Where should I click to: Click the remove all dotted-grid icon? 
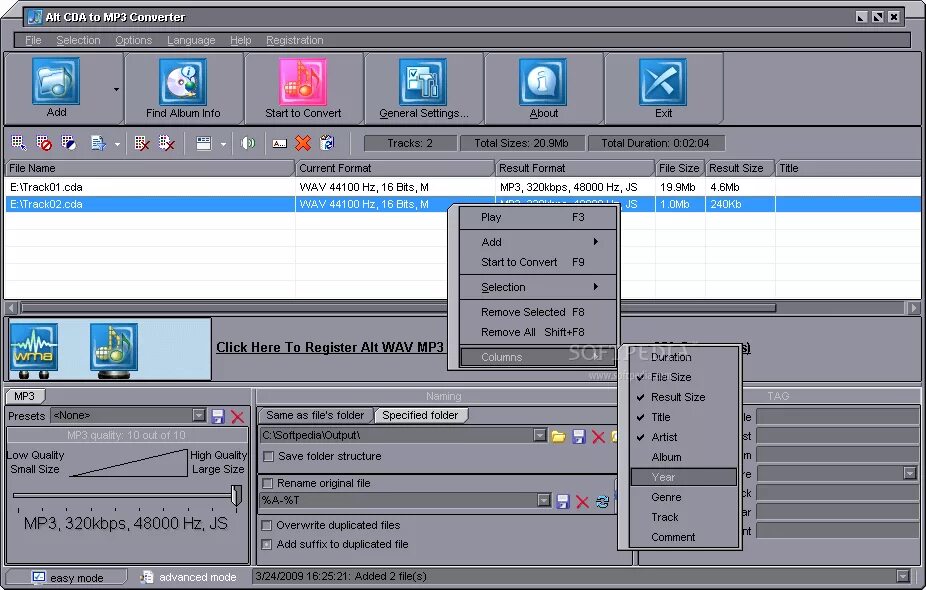[x=167, y=143]
